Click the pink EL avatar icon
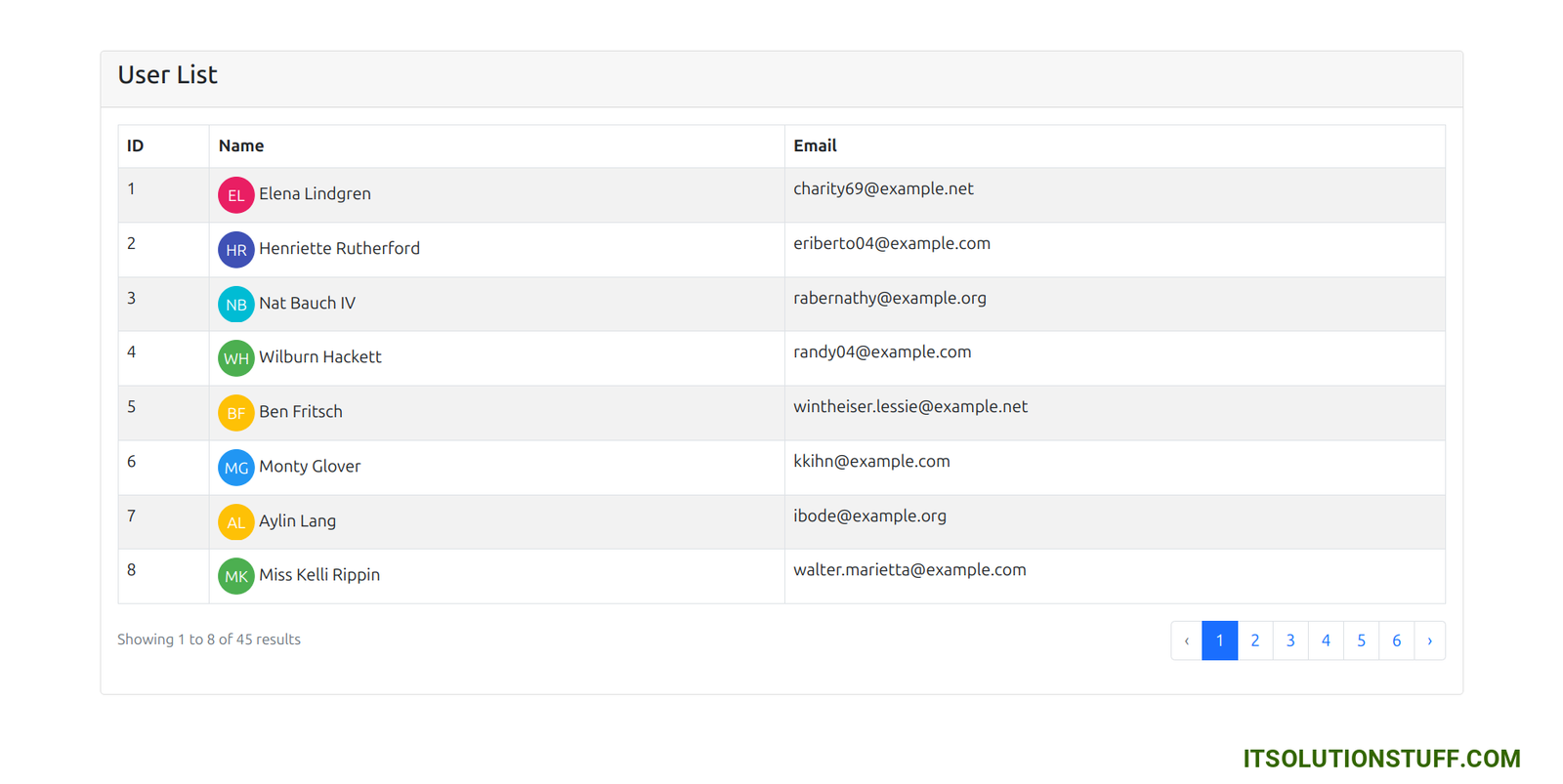The width and height of the screenshot is (1563, 784). [235, 195]
